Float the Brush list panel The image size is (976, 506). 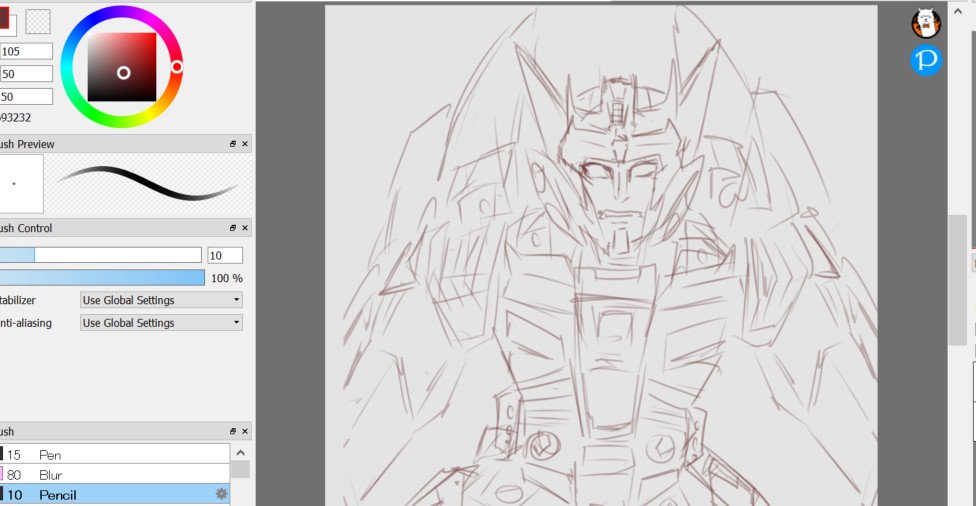[x=233, y=431]
